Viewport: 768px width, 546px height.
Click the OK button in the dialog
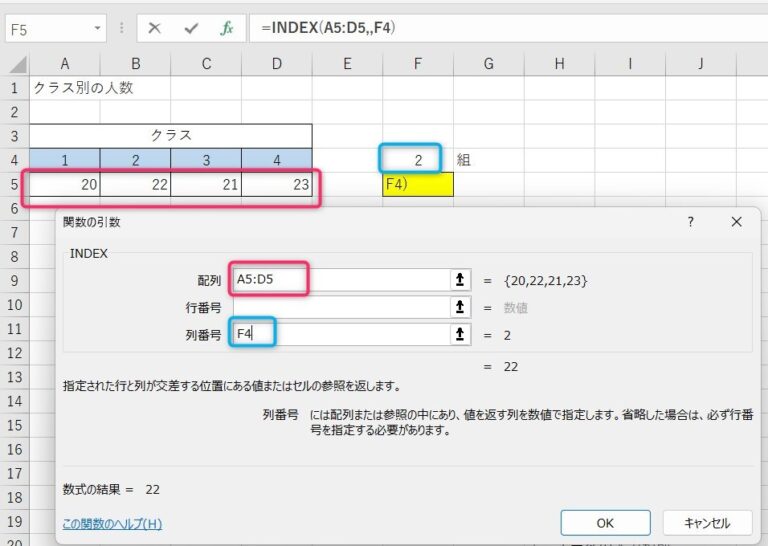coord(605,523)
